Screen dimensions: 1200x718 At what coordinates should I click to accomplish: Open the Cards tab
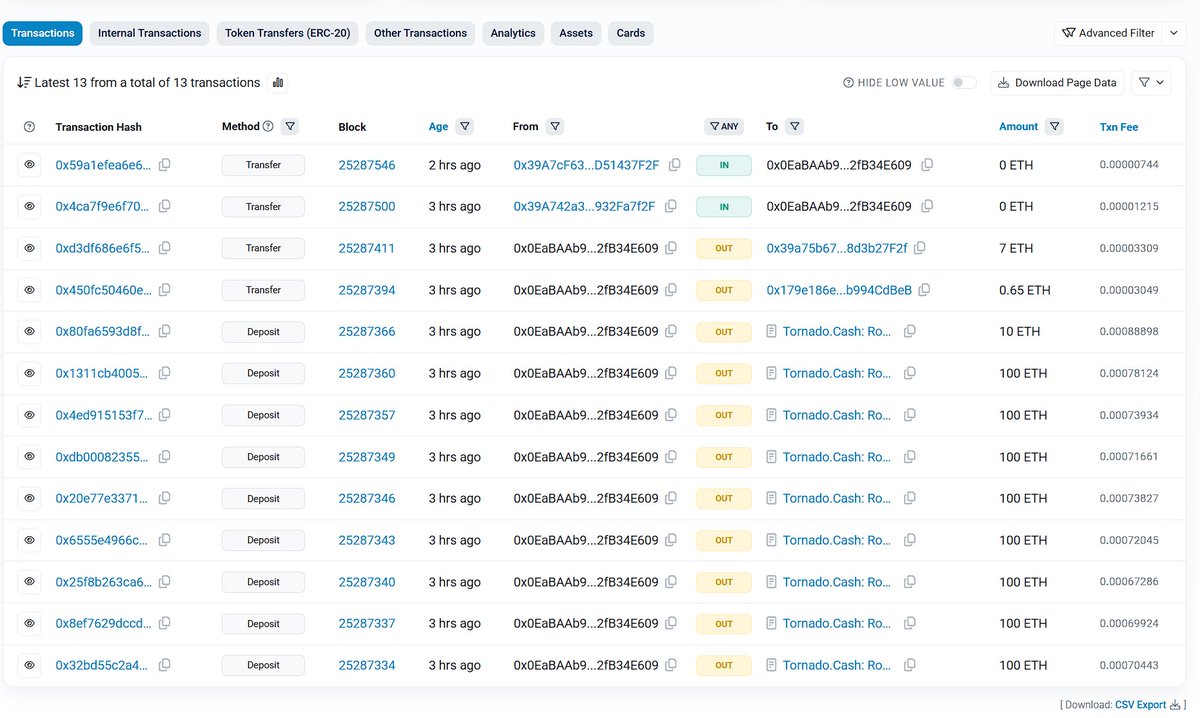631,33
